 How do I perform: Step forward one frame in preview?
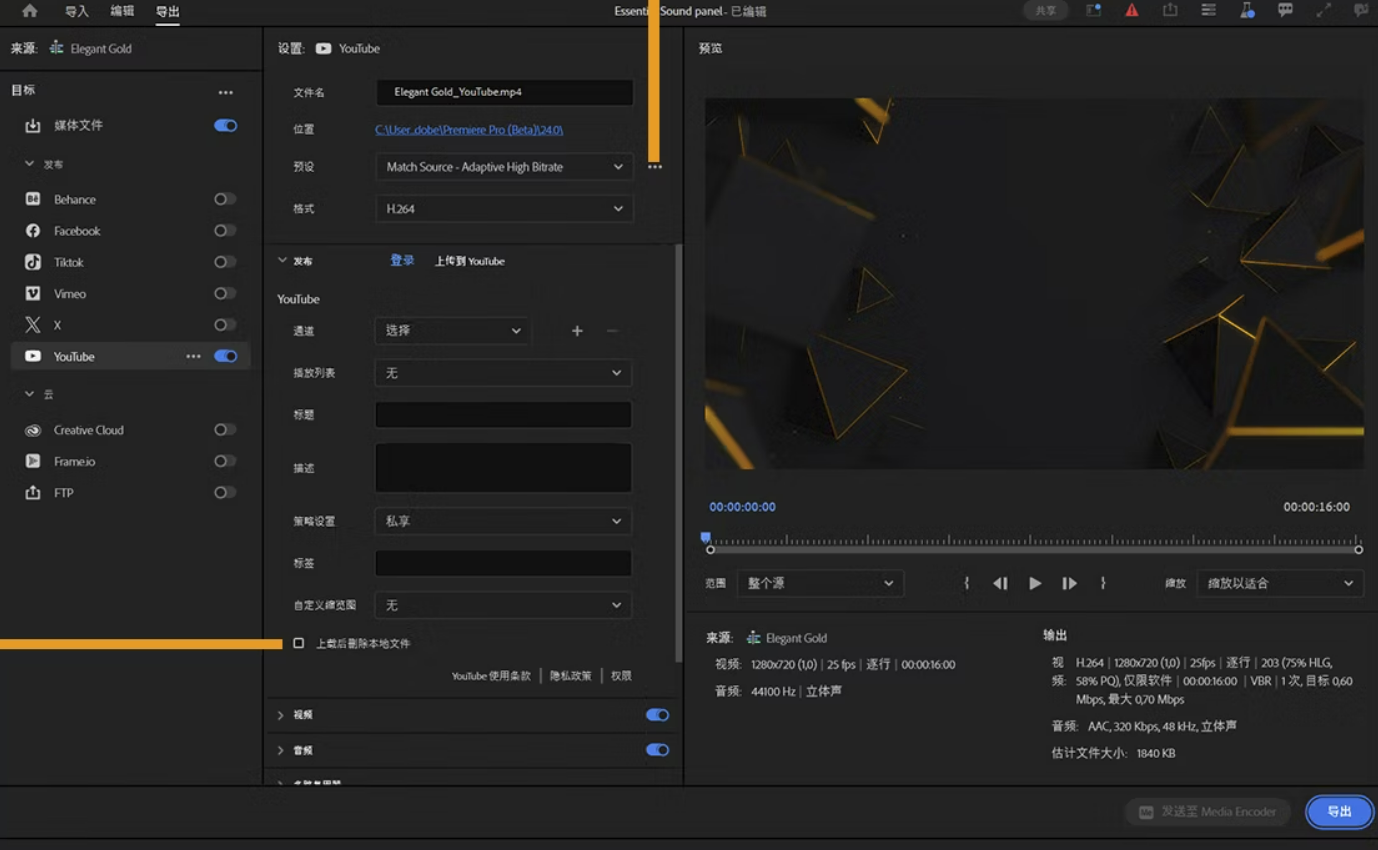pos(1069,583)
